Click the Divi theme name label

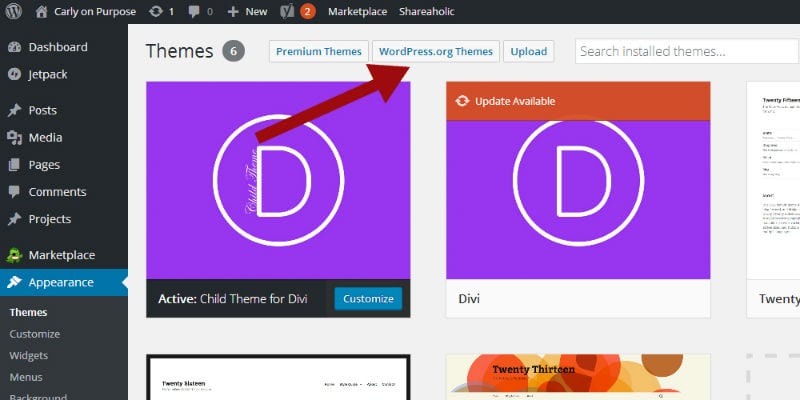click(469, 299)
